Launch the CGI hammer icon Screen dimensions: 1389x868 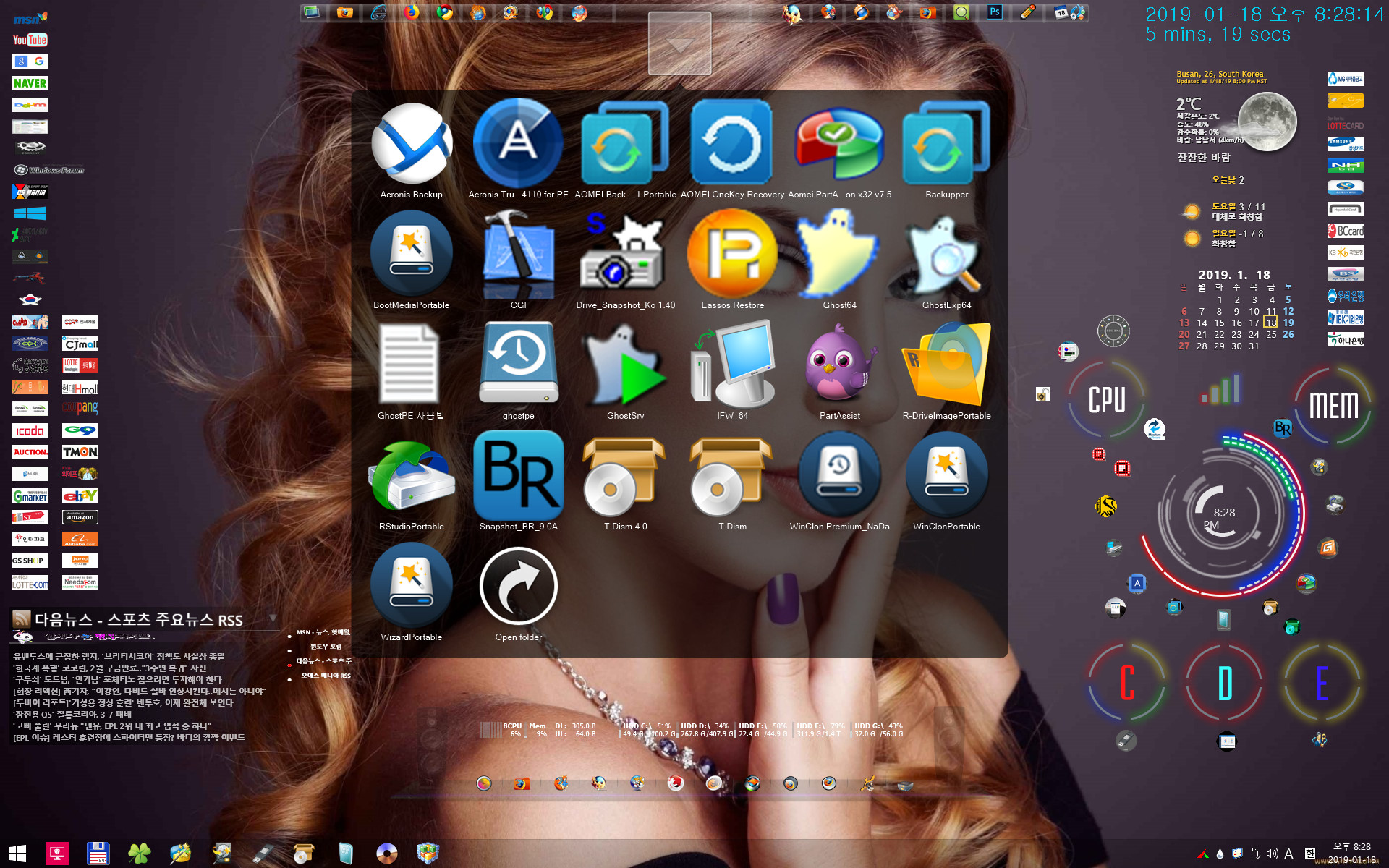(x=518, y=253)
